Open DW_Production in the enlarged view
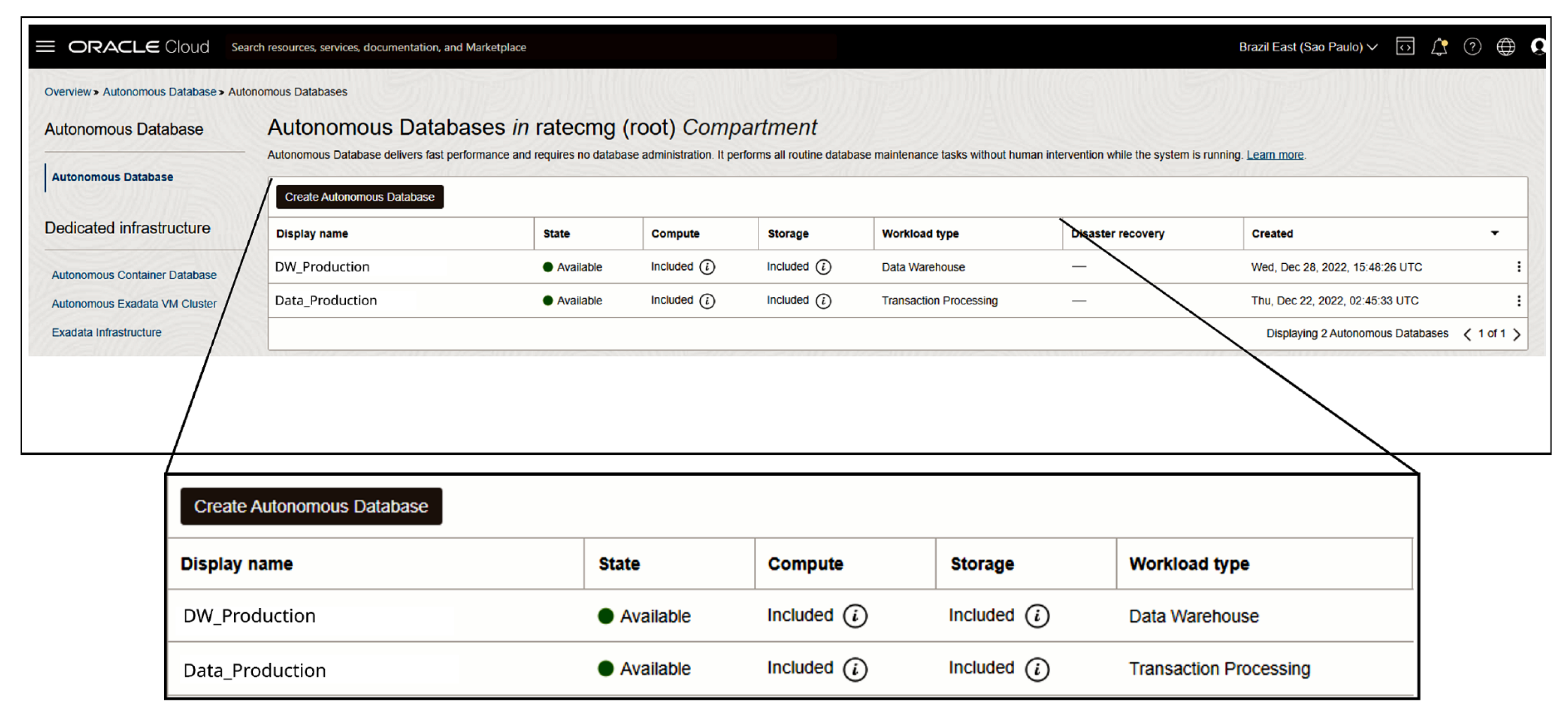Image resolution: width=1568 pixels, height=715 pixels. pyautogui.click(x=249, y=616)
